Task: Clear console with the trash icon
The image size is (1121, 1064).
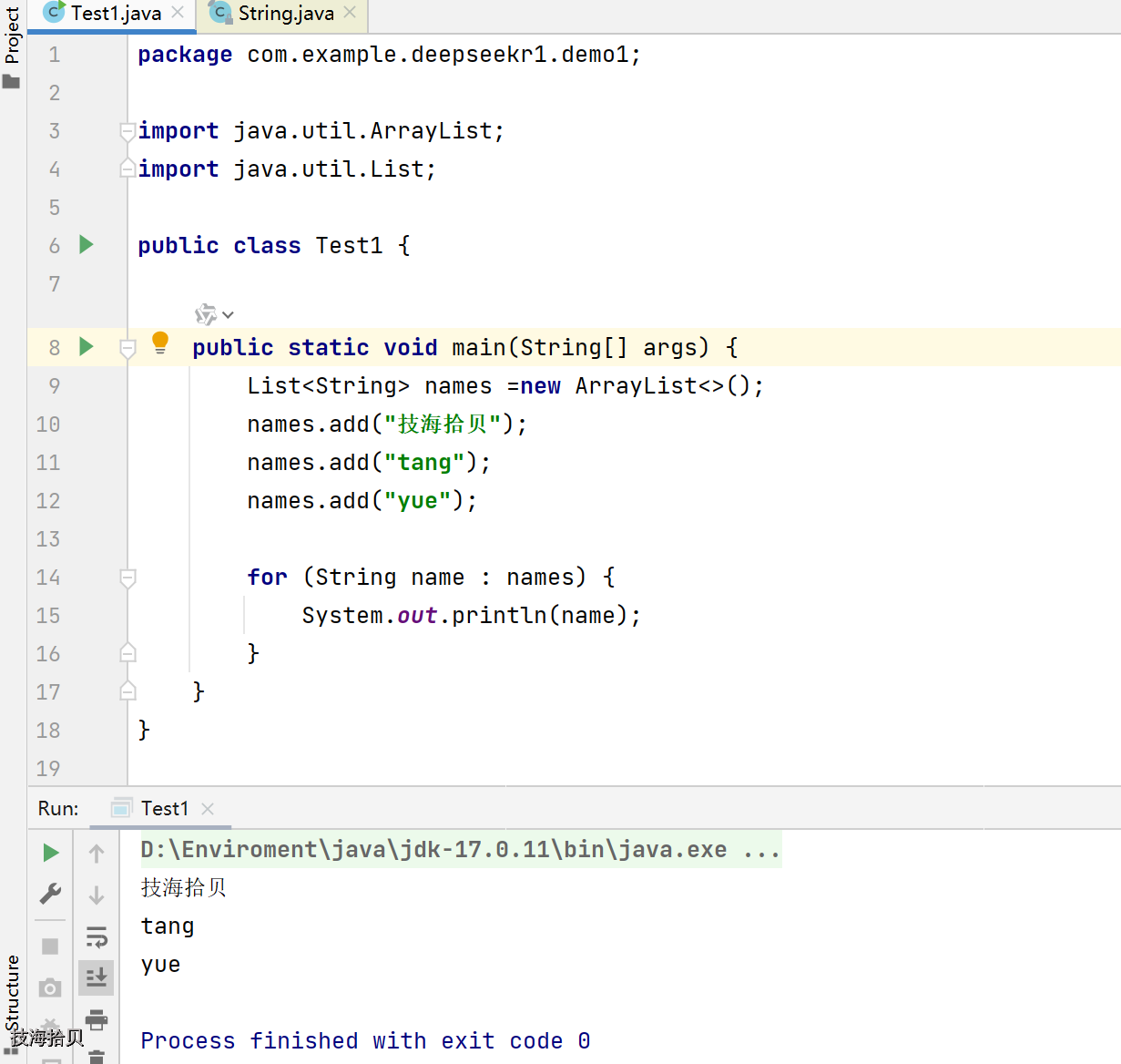Action: pos(97,1057)
